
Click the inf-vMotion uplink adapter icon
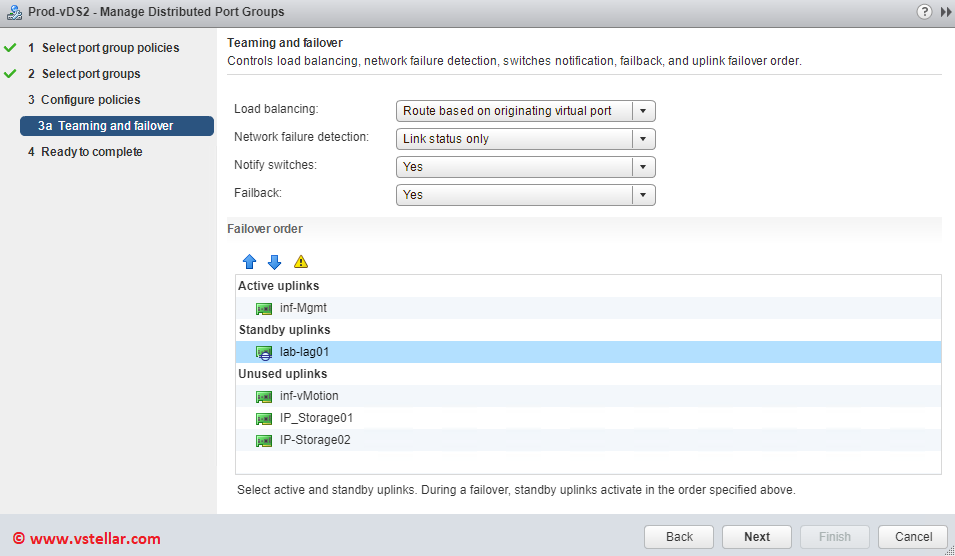(x=264, y=396)
